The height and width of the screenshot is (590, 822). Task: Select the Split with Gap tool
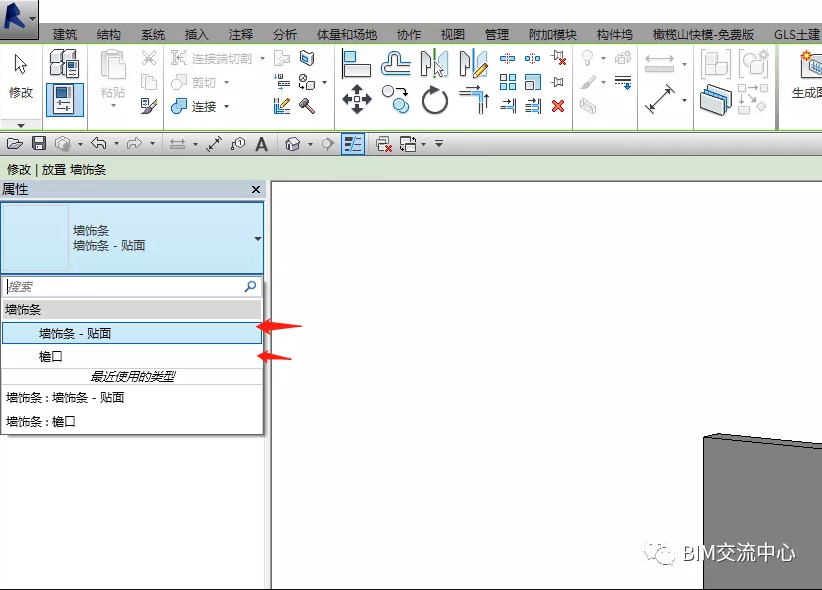coord(533,58)
